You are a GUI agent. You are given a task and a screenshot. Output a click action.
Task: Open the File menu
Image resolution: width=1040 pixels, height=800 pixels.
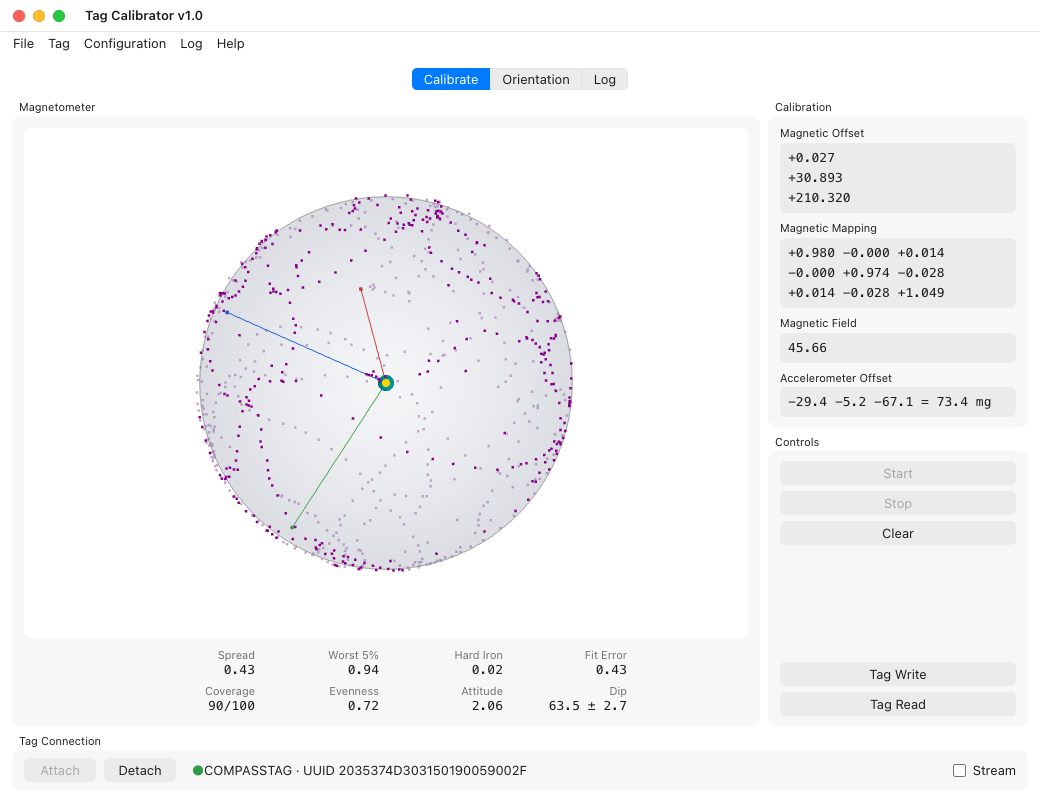23,44
